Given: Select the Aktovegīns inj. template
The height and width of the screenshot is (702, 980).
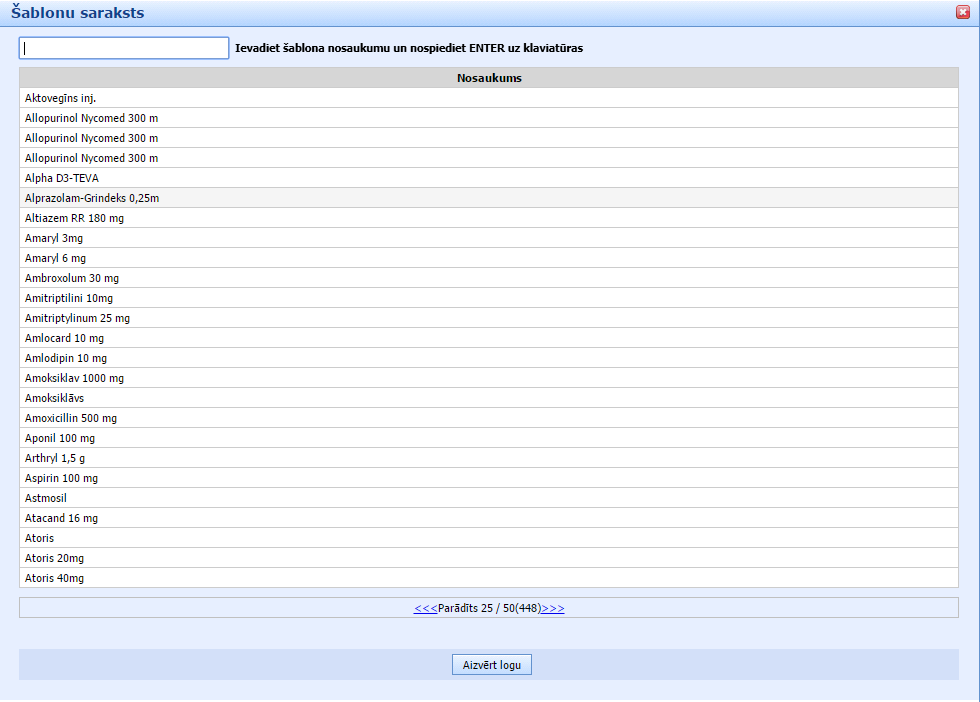Looking at the screenshot, I should 60,98.
